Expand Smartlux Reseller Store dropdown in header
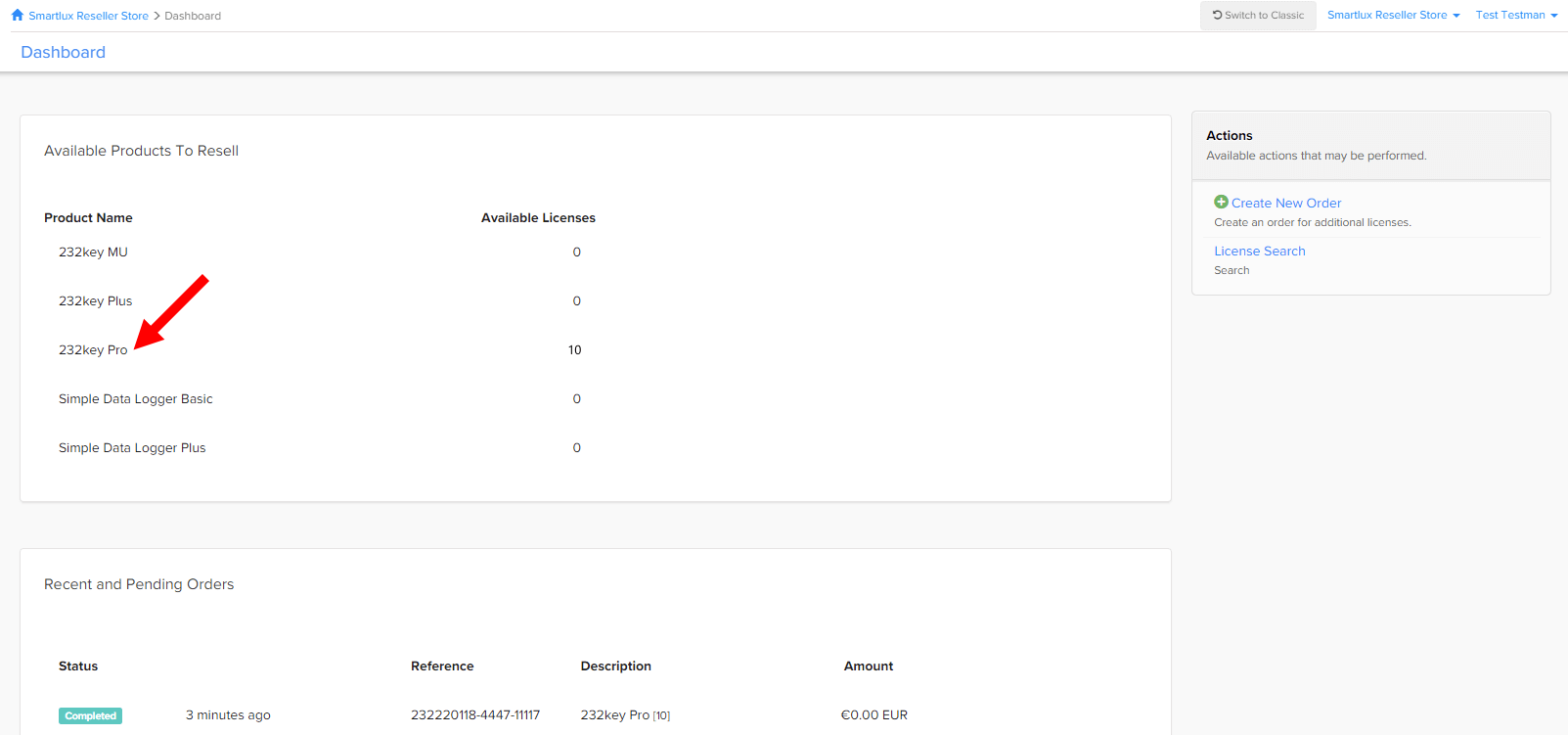The width and height of the screenshot is (1568, 735). point(1393,15)
